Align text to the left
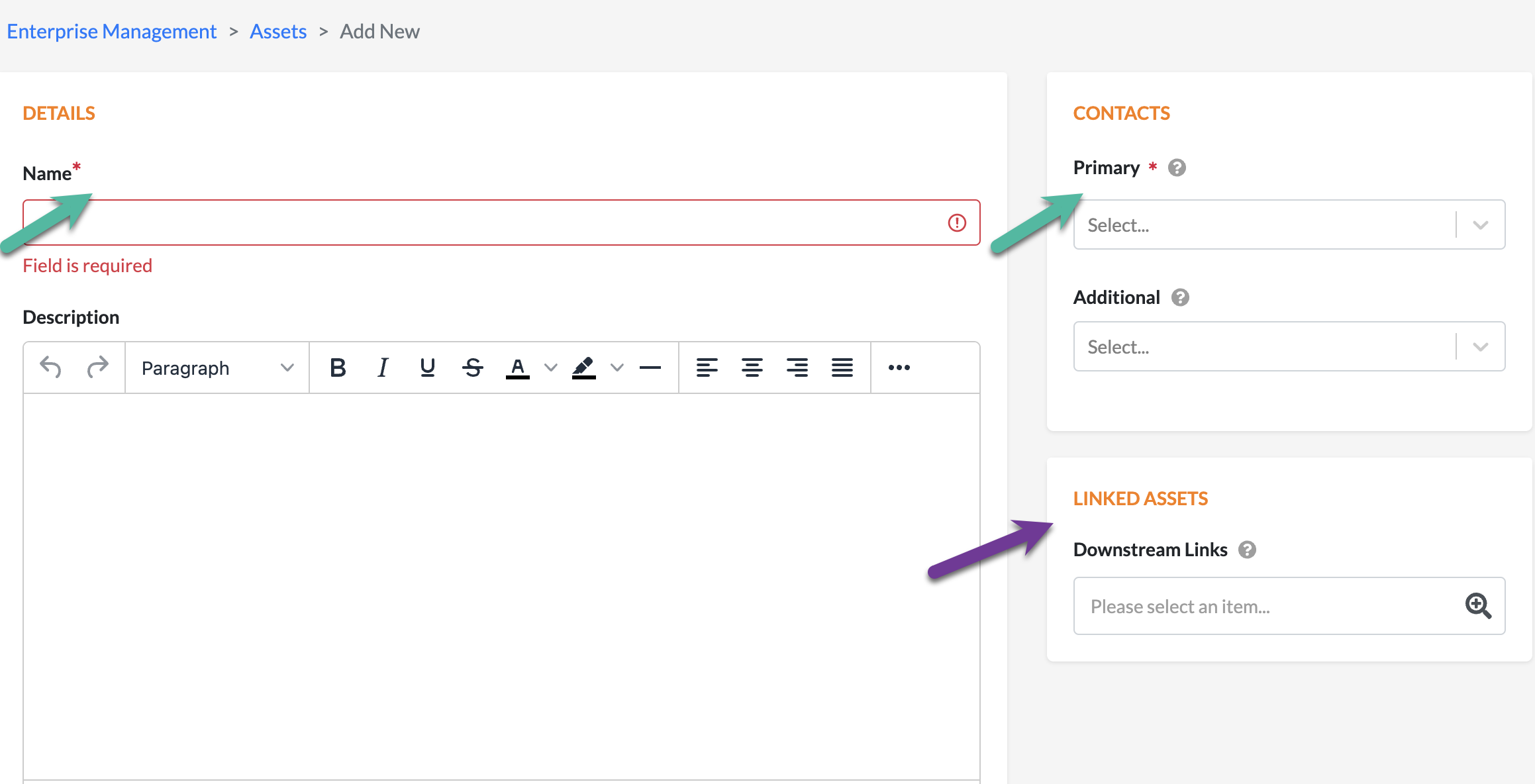This screenshot has height=784, width=1535. click(707, 367)
